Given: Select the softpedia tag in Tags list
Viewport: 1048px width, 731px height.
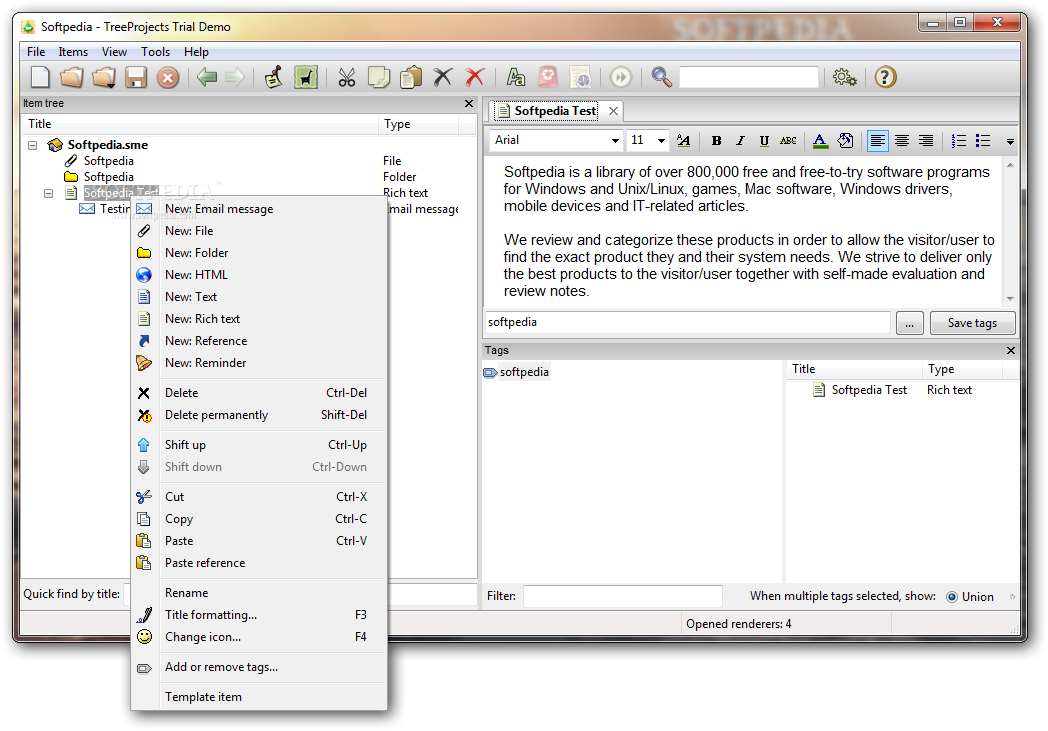Looking at the screenshot, I should click(524, 372).
